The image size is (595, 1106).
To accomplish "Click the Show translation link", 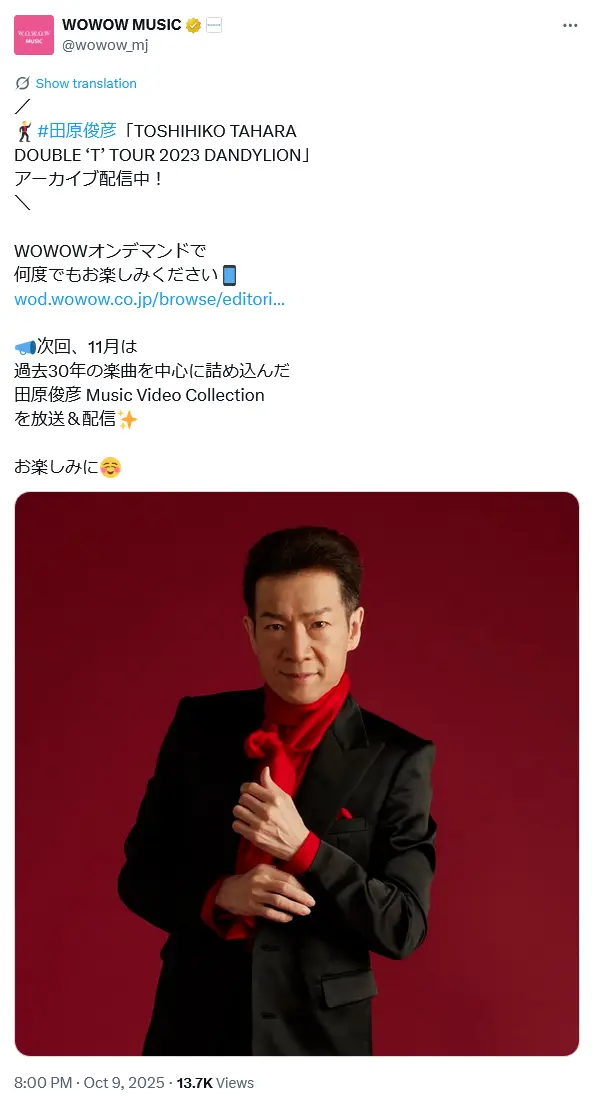I will point(86,83).
